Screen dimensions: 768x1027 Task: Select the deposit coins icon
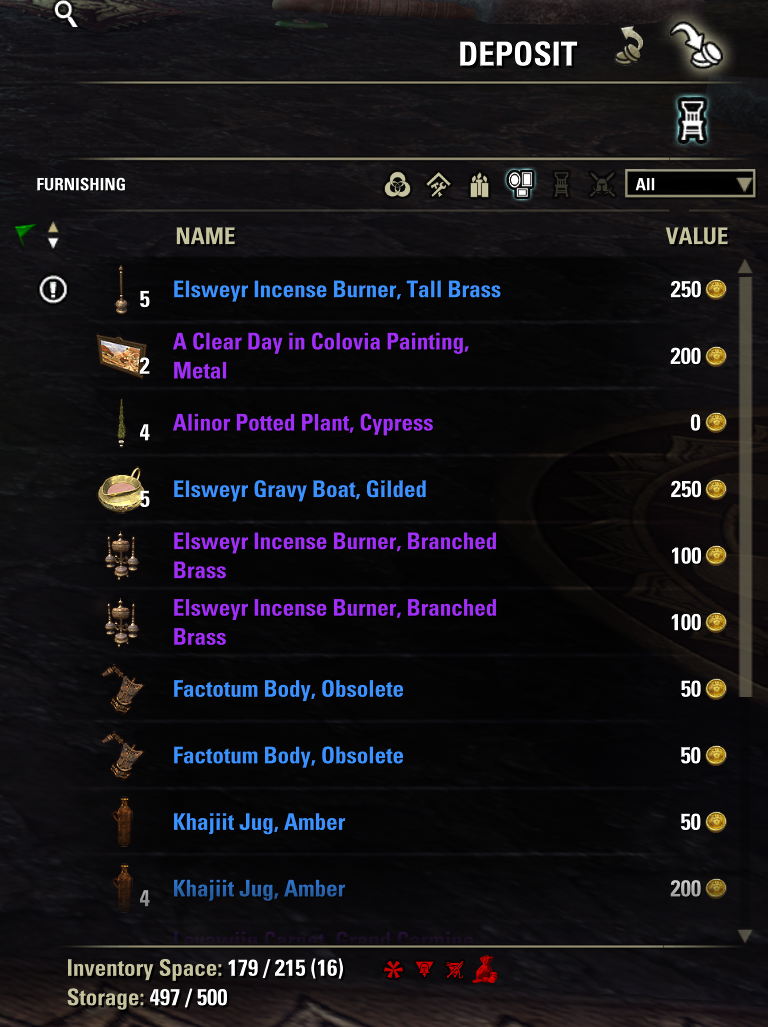(696, 46)
